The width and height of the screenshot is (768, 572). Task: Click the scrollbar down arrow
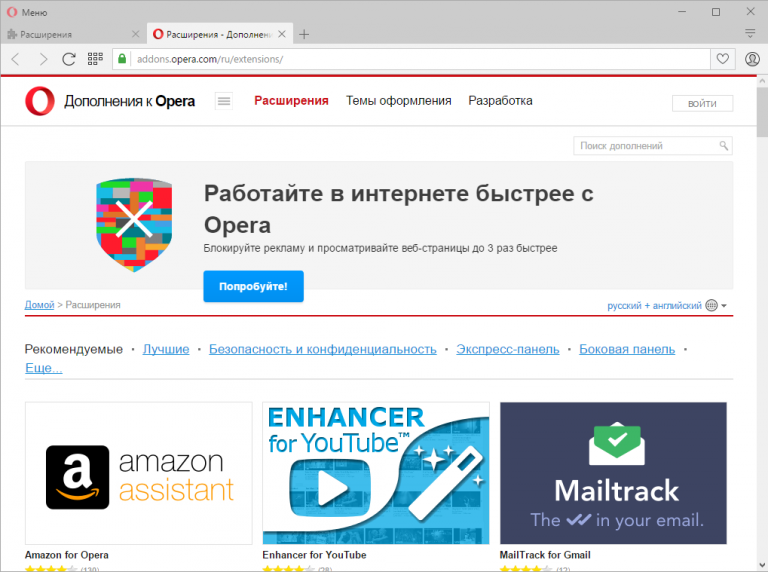point(762,565)
